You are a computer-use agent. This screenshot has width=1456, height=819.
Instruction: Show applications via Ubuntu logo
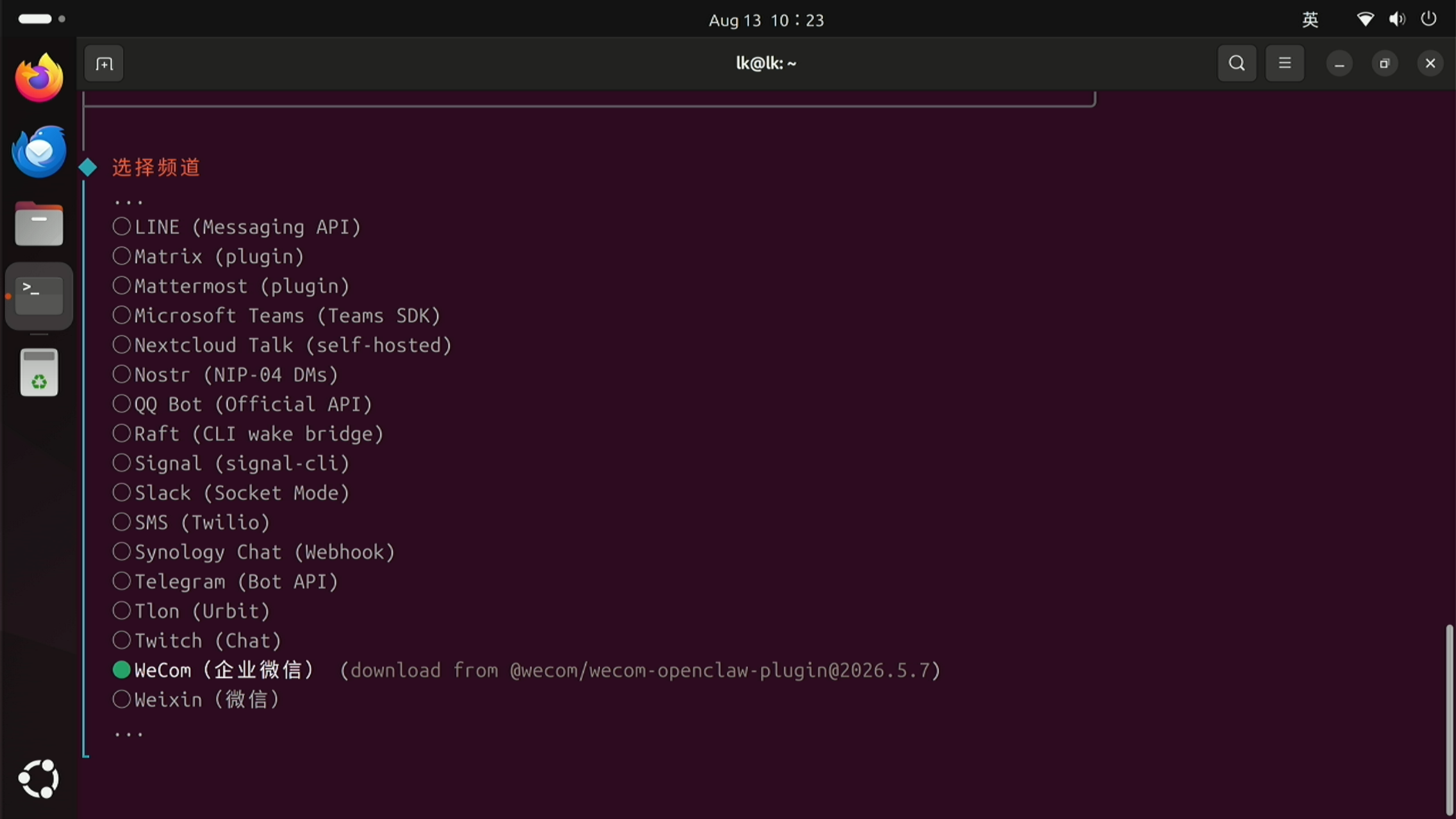[x=39, y=779]
